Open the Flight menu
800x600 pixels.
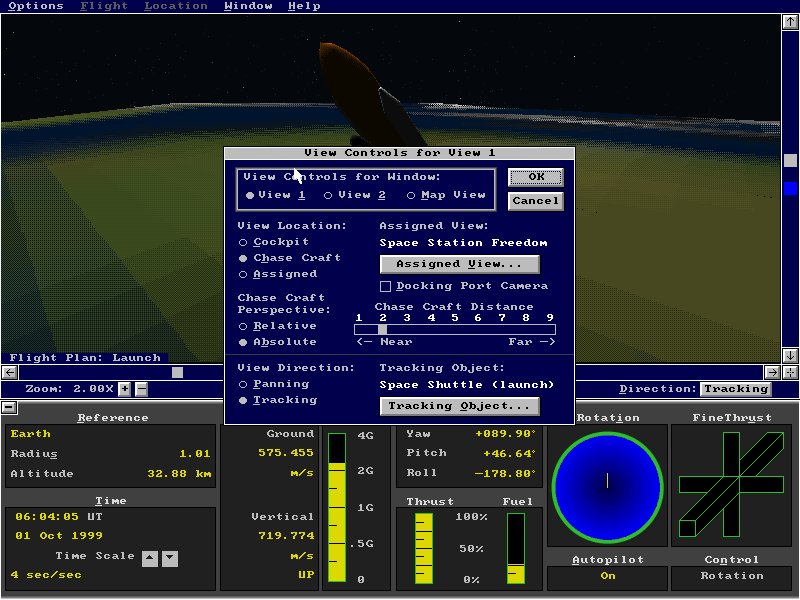pos(104,6)
